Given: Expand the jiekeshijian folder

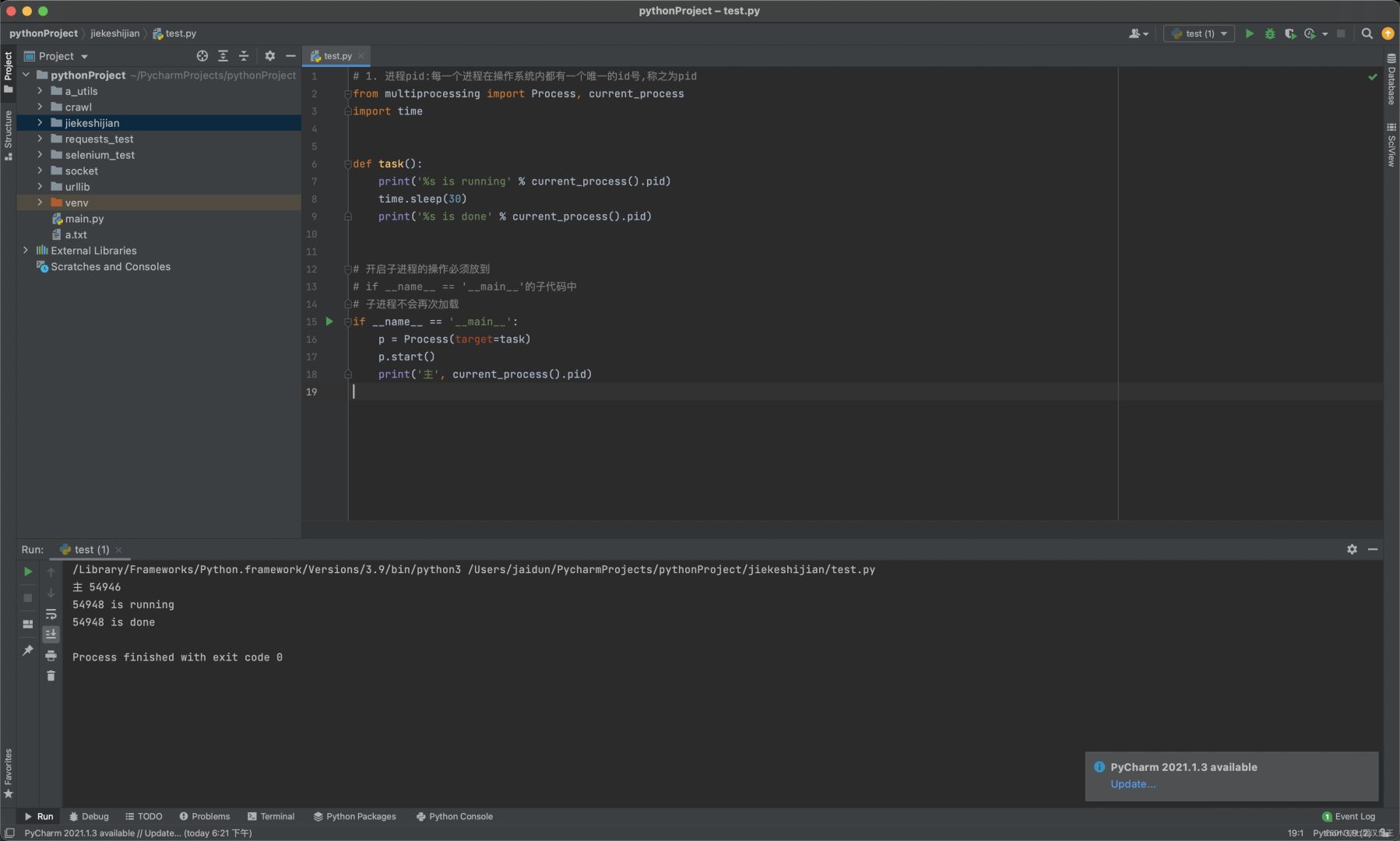Looking at the screenshot, I should [40, 123].
